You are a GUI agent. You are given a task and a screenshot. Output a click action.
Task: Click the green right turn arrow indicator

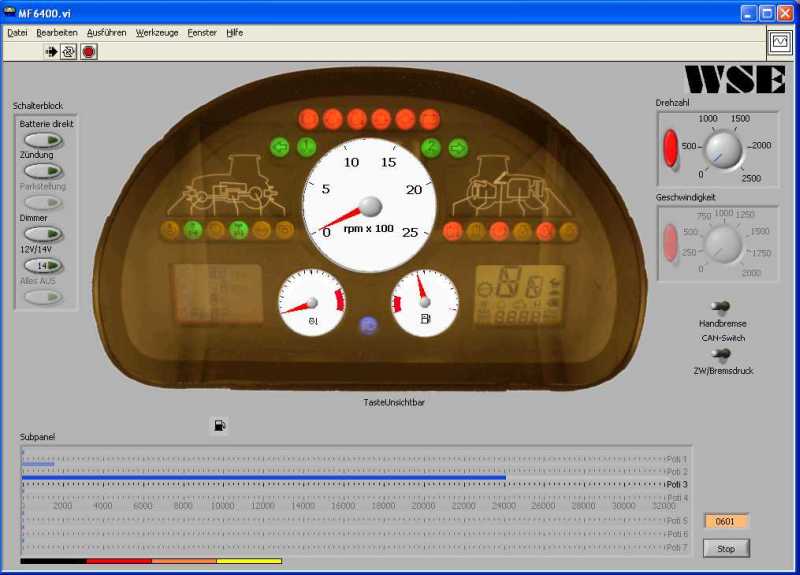coord(458,149)
